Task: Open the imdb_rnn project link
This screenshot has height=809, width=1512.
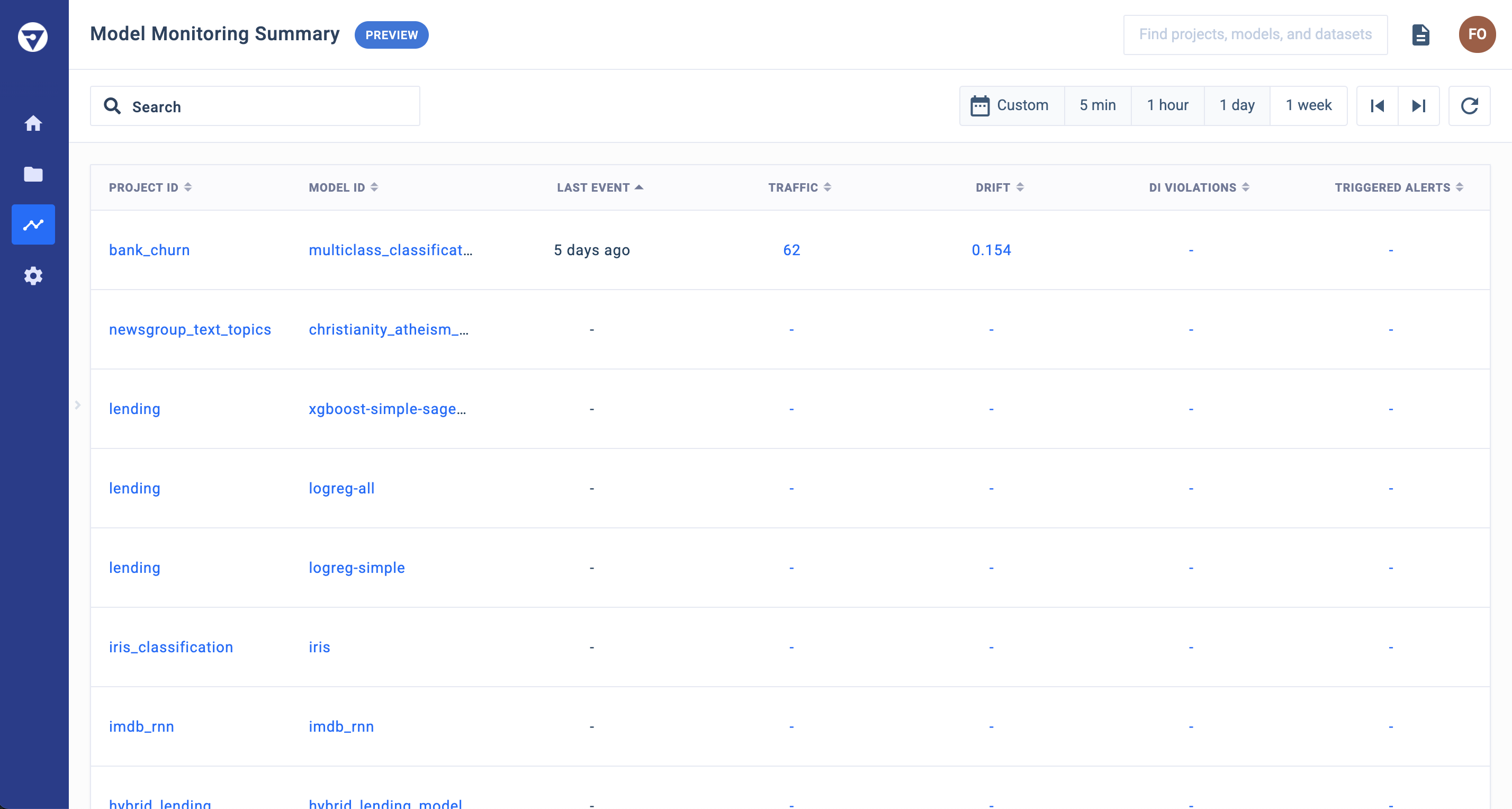Action: (141, 727)
